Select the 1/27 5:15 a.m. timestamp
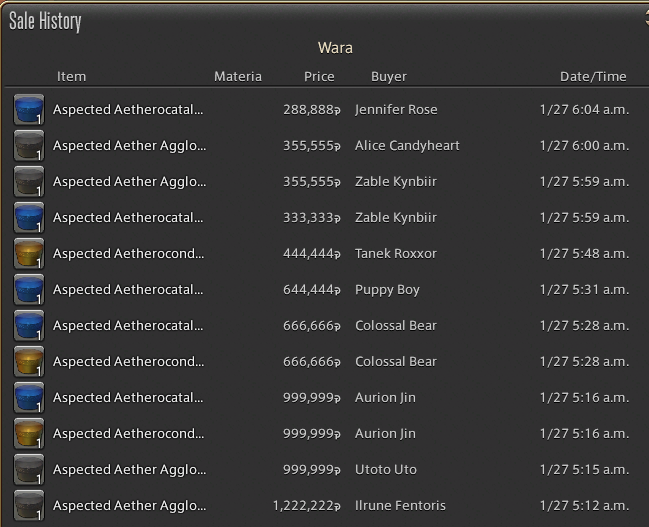This screenshot has width=649, height=527. coord(584,470)
